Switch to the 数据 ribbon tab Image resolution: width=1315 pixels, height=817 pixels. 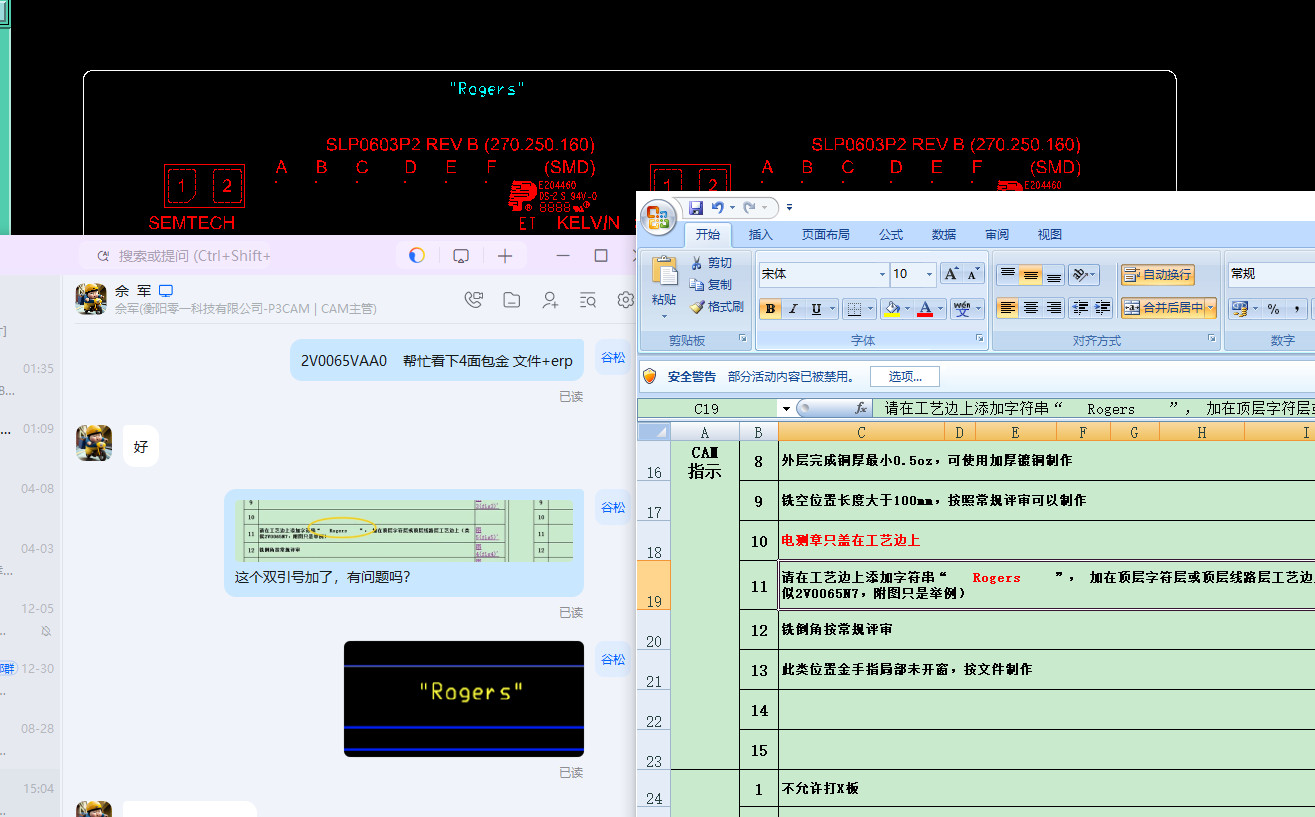pyautogui.click(x=944, y=235)
